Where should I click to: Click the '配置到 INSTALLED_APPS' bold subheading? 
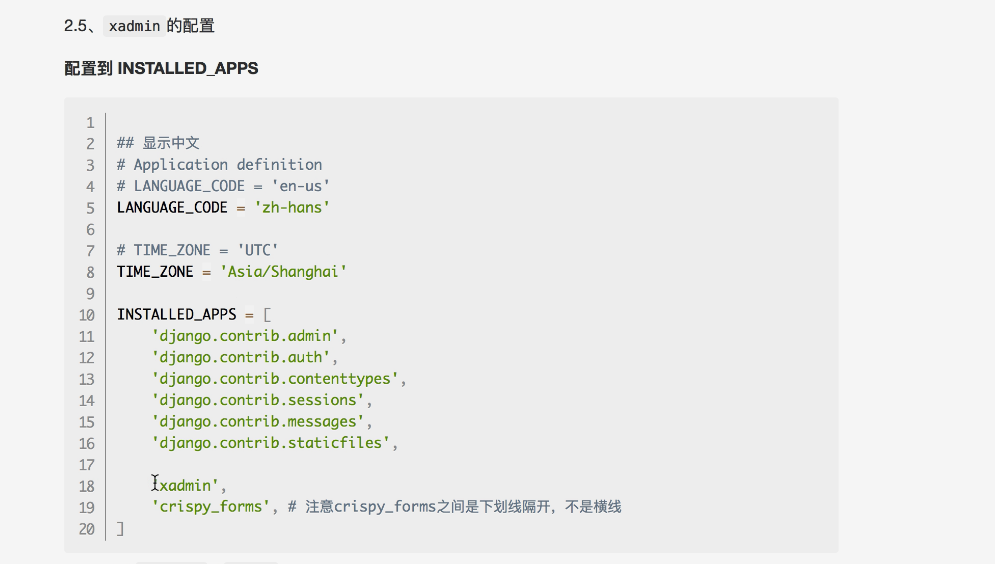161,68
